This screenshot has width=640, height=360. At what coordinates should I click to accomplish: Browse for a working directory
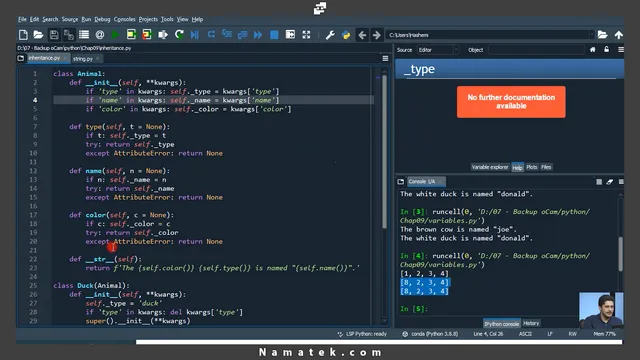[x=602, y=35]
